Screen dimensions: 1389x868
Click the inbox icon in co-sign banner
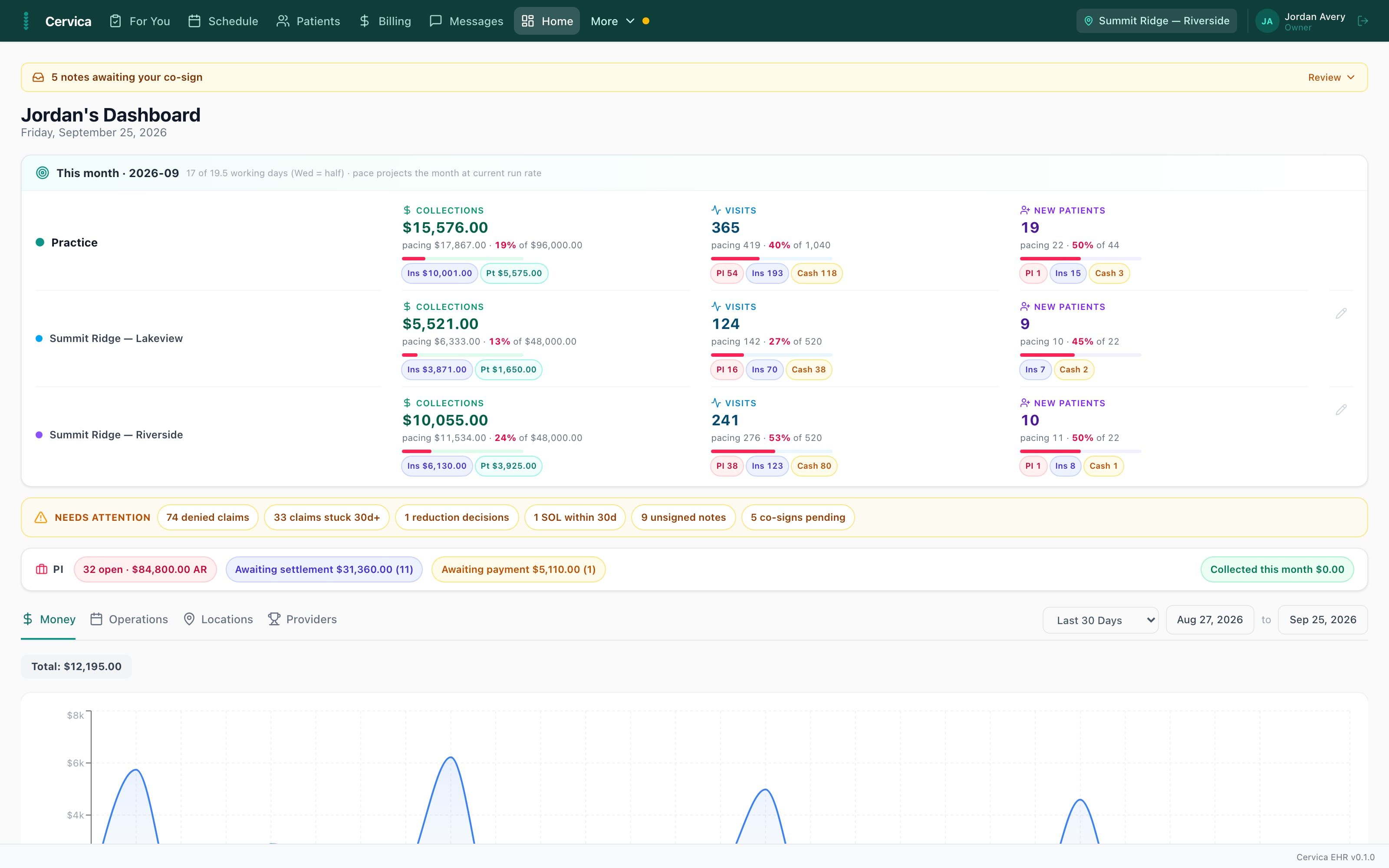38,78
